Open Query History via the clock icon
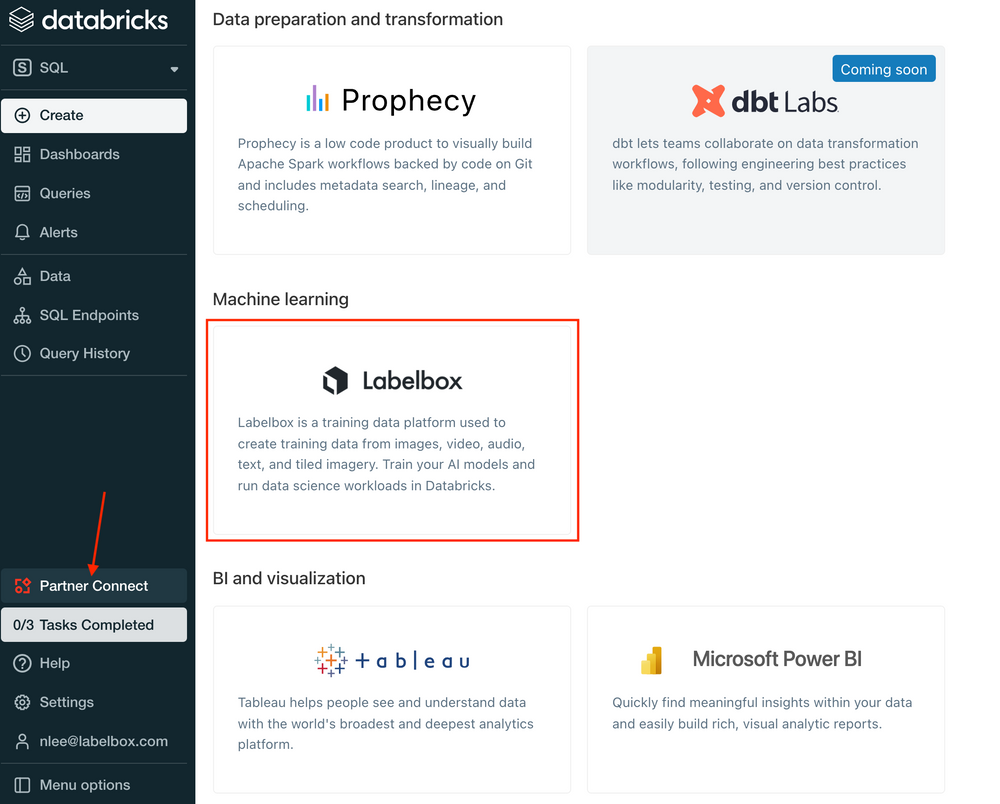 (x=22, y=353)
